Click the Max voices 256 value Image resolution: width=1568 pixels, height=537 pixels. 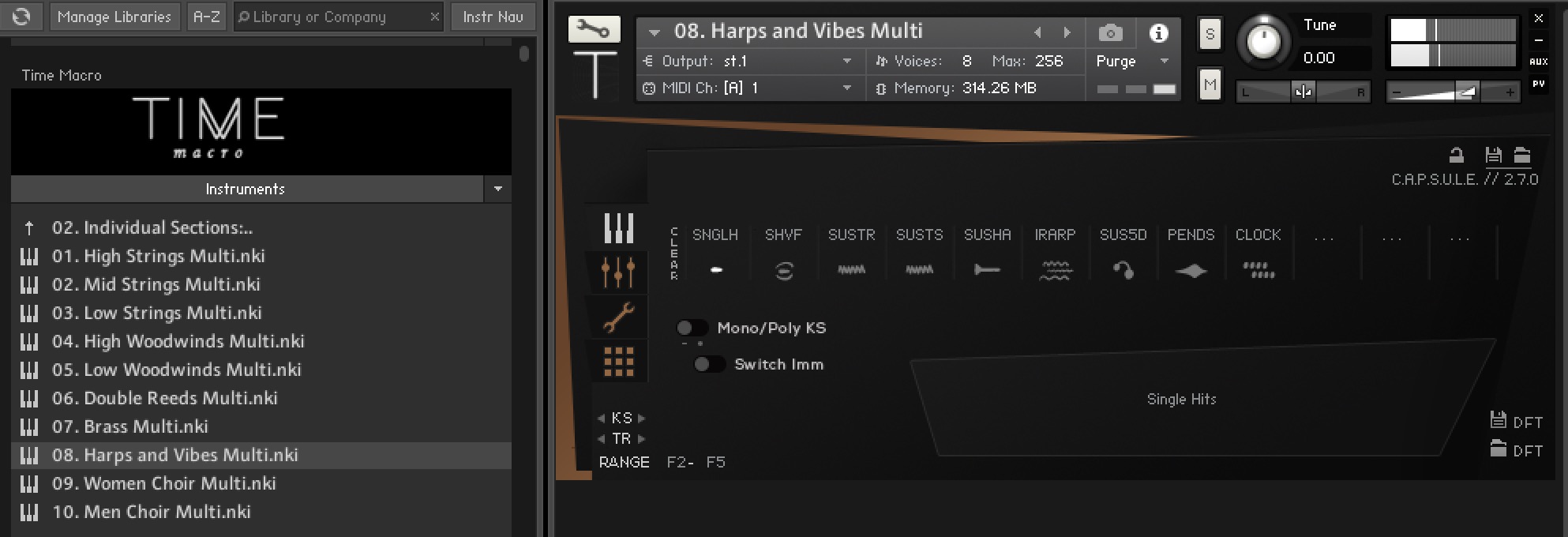click(x=1048, y=61)
